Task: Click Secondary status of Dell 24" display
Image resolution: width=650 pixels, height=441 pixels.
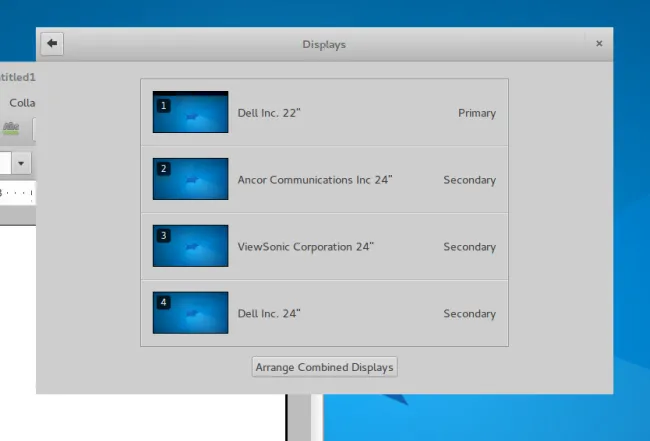Action: pyautogui.click(x=470, y=313)
